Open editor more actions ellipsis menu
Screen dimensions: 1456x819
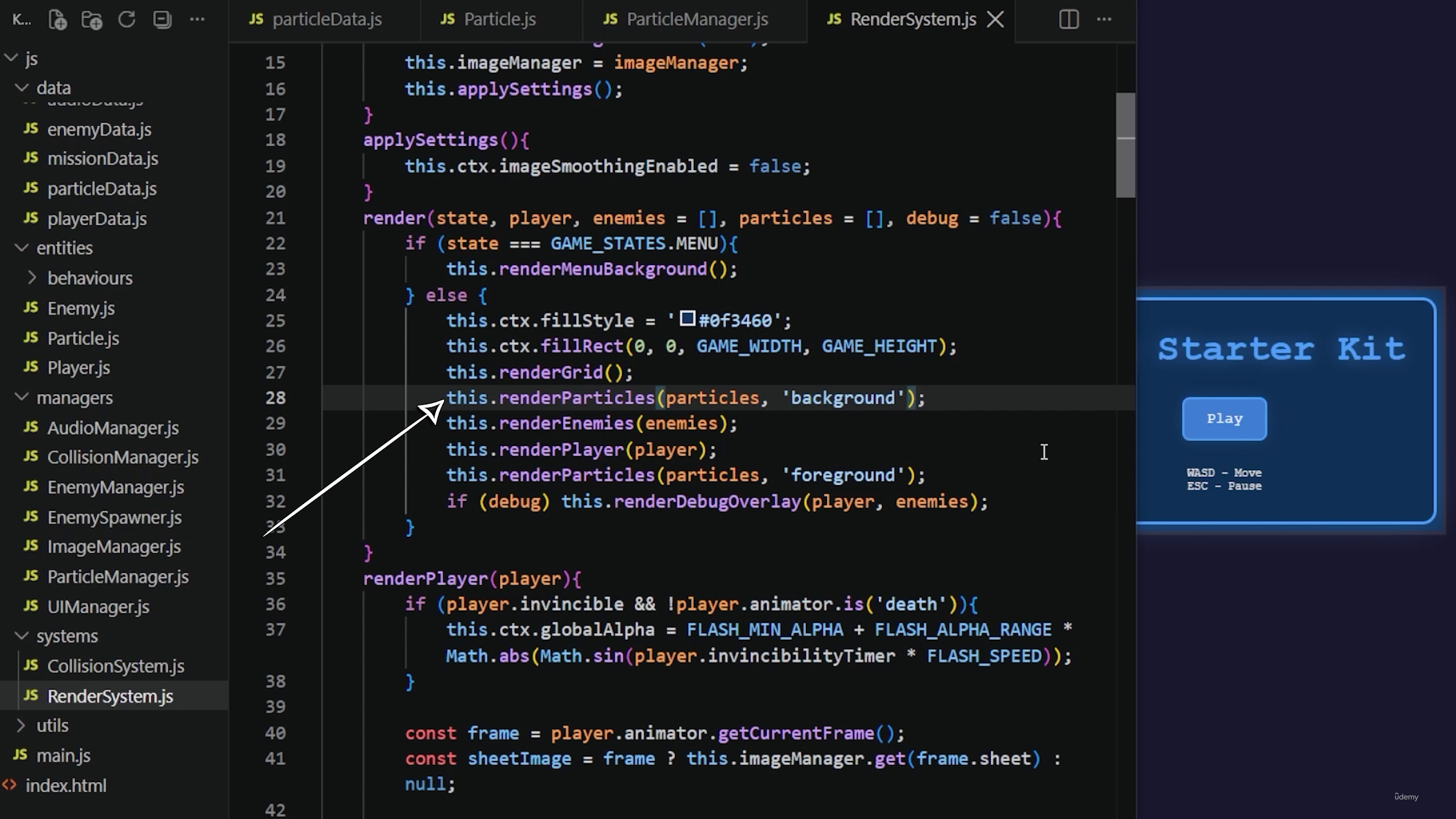tap(1104, 19)
